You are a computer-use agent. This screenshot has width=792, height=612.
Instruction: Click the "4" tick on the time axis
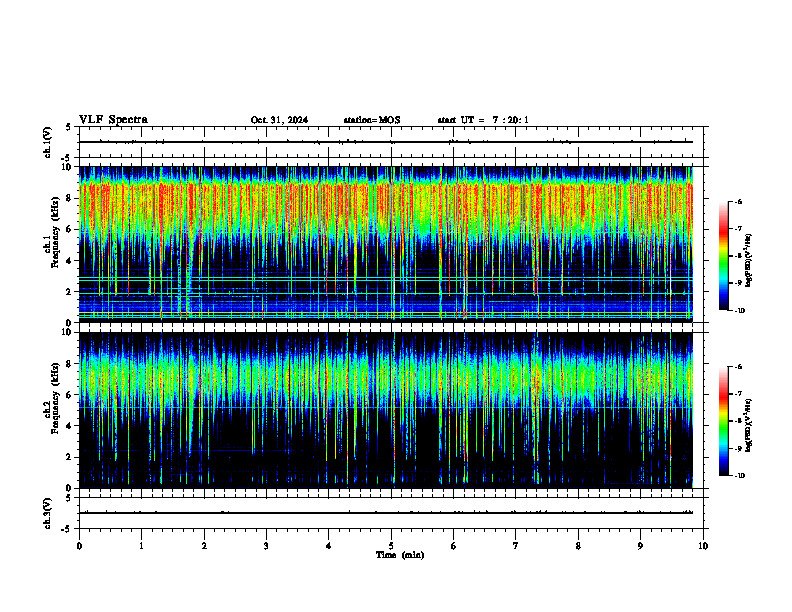[329, 546]
